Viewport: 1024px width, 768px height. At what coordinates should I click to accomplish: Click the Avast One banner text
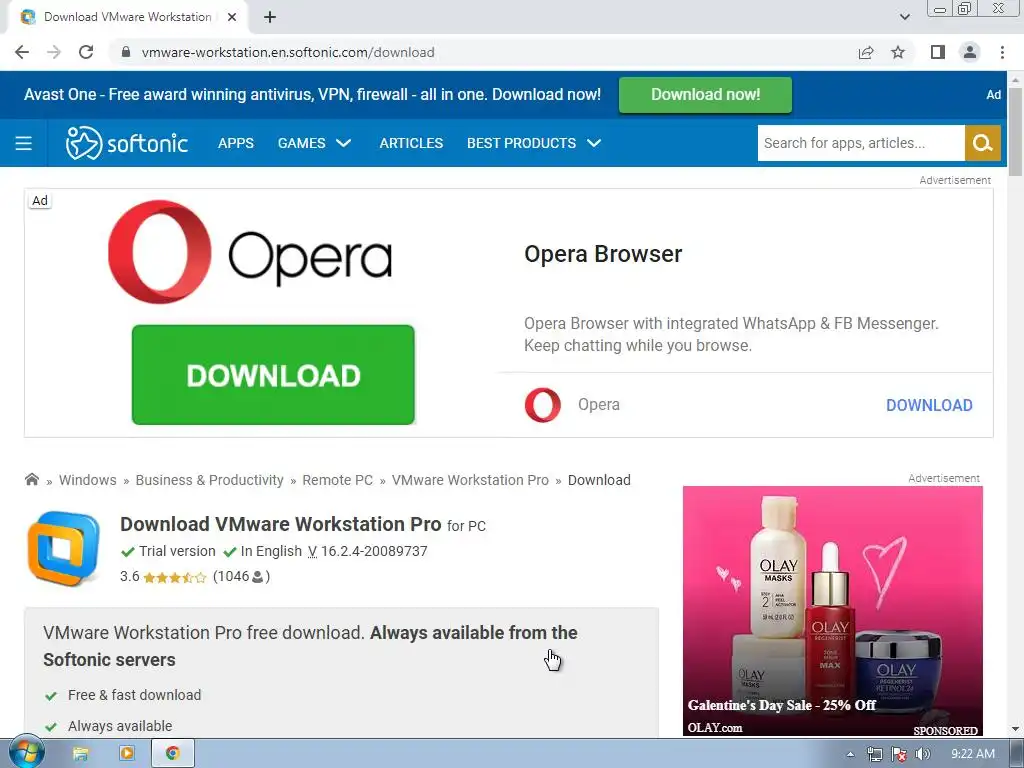click(312, 95)
